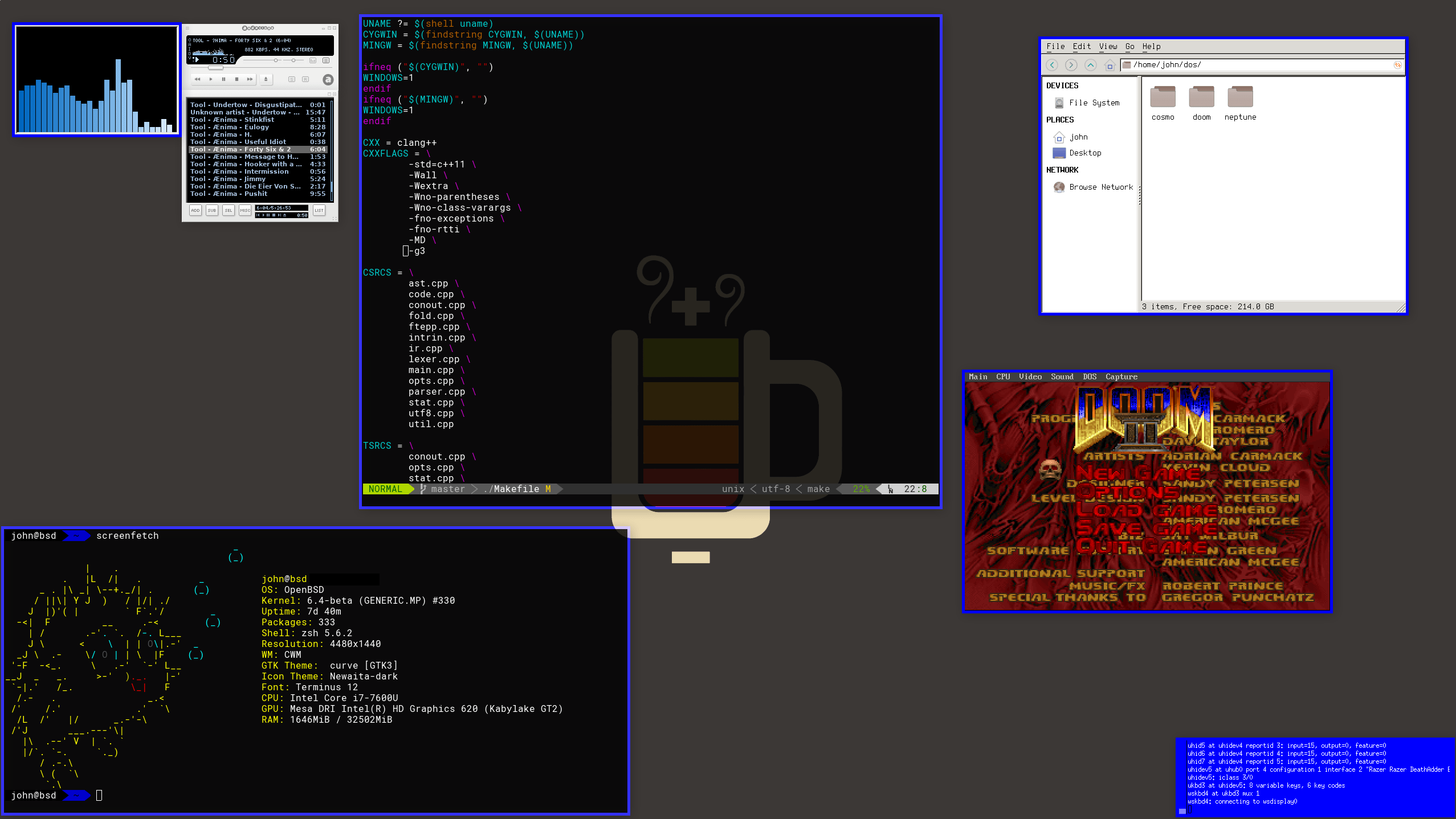Open the CPU menu in DOSBox
Viewport: 1456px width, 819px height.
[1003, 376]
